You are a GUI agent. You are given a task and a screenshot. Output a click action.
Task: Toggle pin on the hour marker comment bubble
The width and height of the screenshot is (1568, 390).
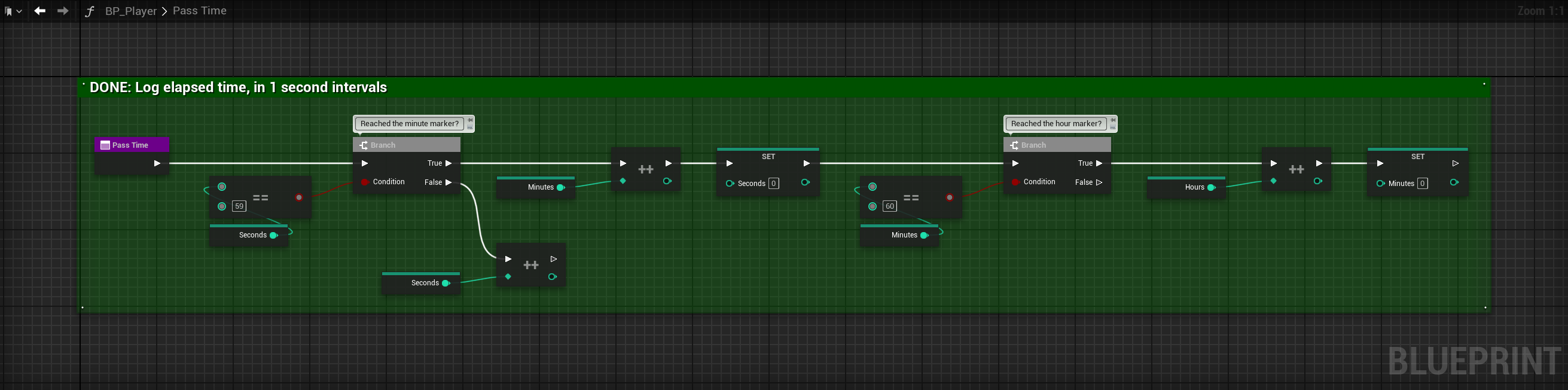coord(1113,120)
